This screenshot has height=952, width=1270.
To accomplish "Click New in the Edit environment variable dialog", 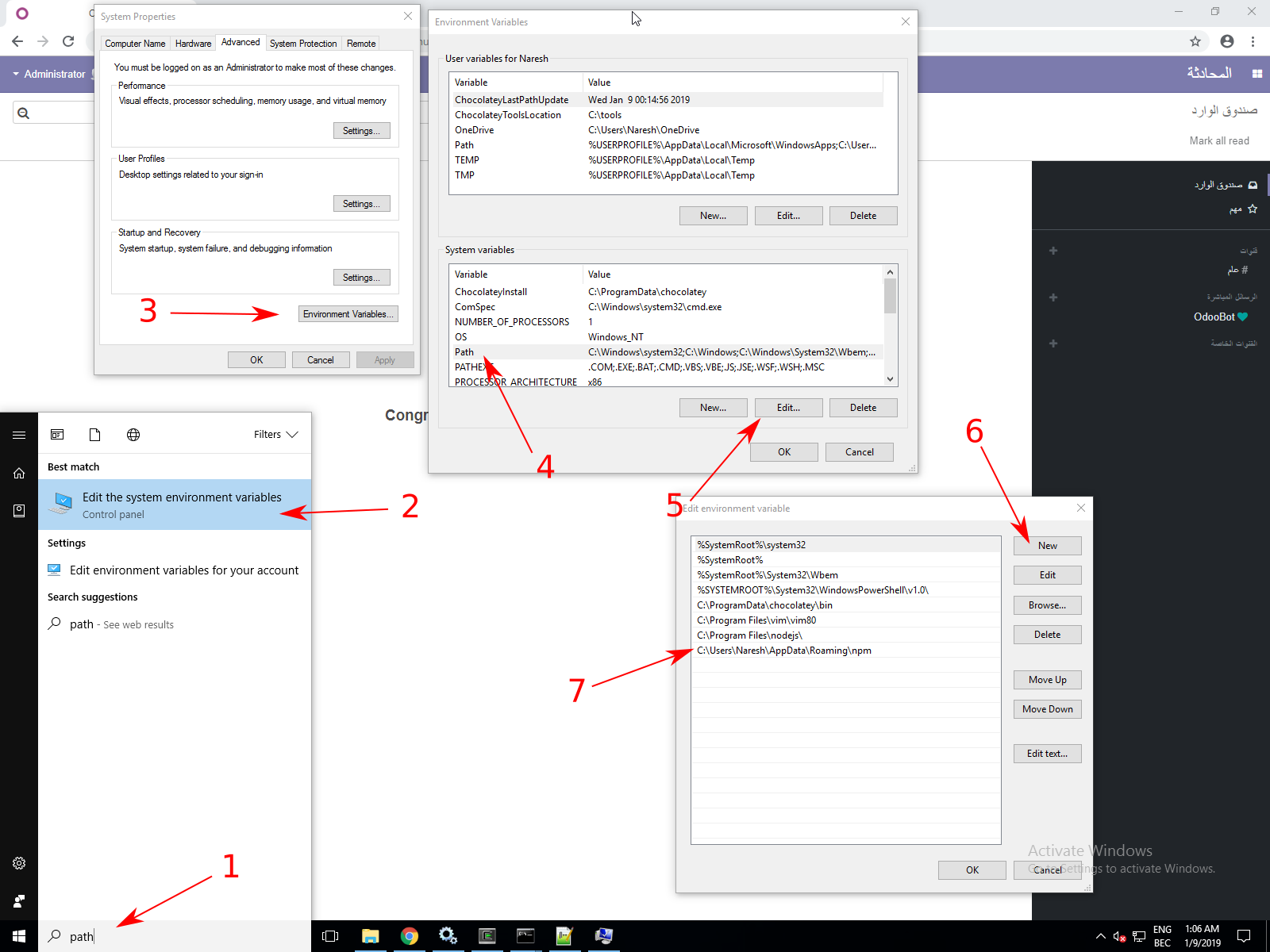I will pyautogui.click(x=1047, y=546).
